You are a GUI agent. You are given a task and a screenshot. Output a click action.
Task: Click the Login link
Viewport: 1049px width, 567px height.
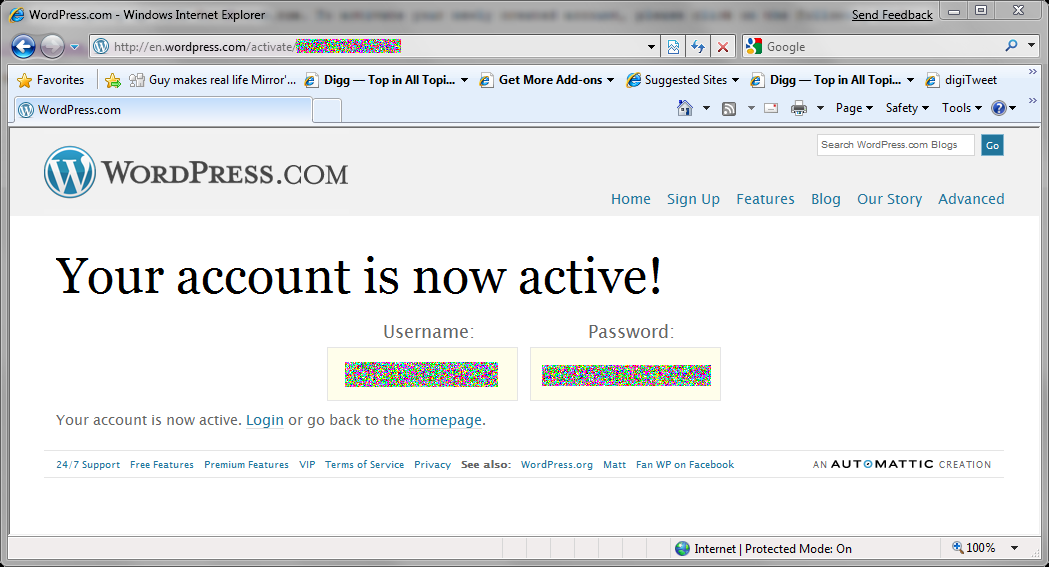click(265, 420)
